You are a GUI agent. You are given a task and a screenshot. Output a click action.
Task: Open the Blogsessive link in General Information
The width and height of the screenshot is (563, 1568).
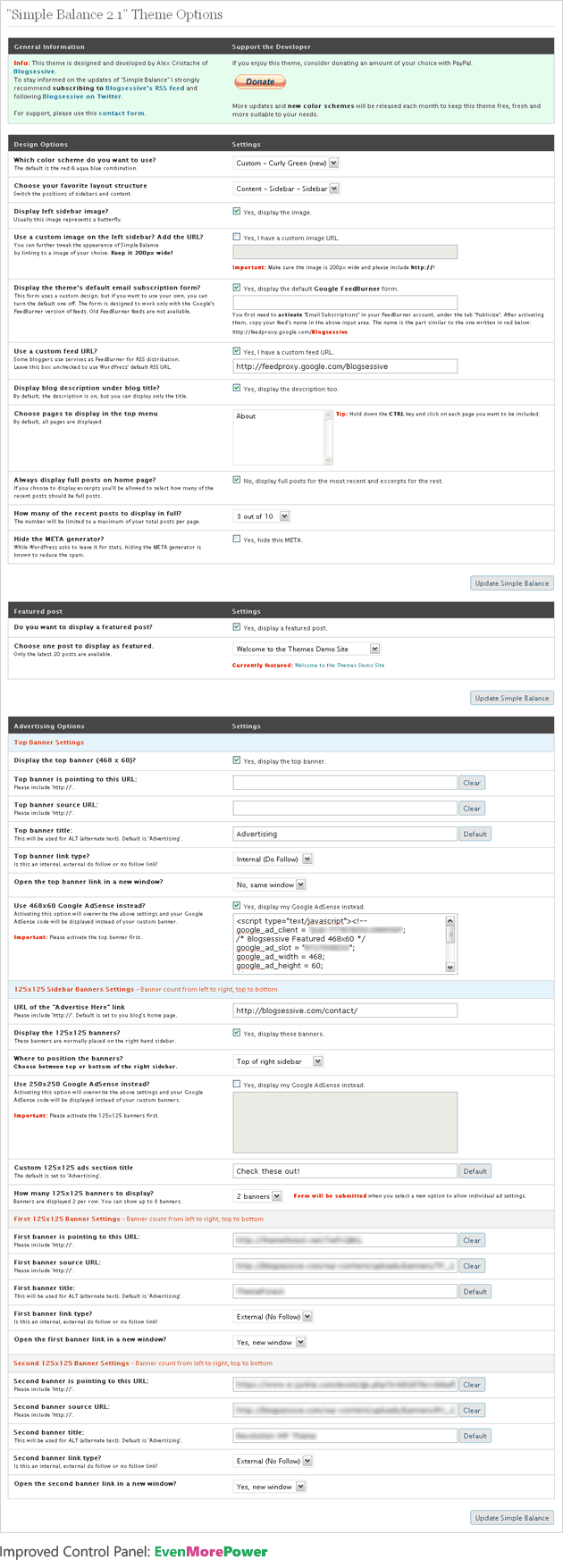click(34, 71)
